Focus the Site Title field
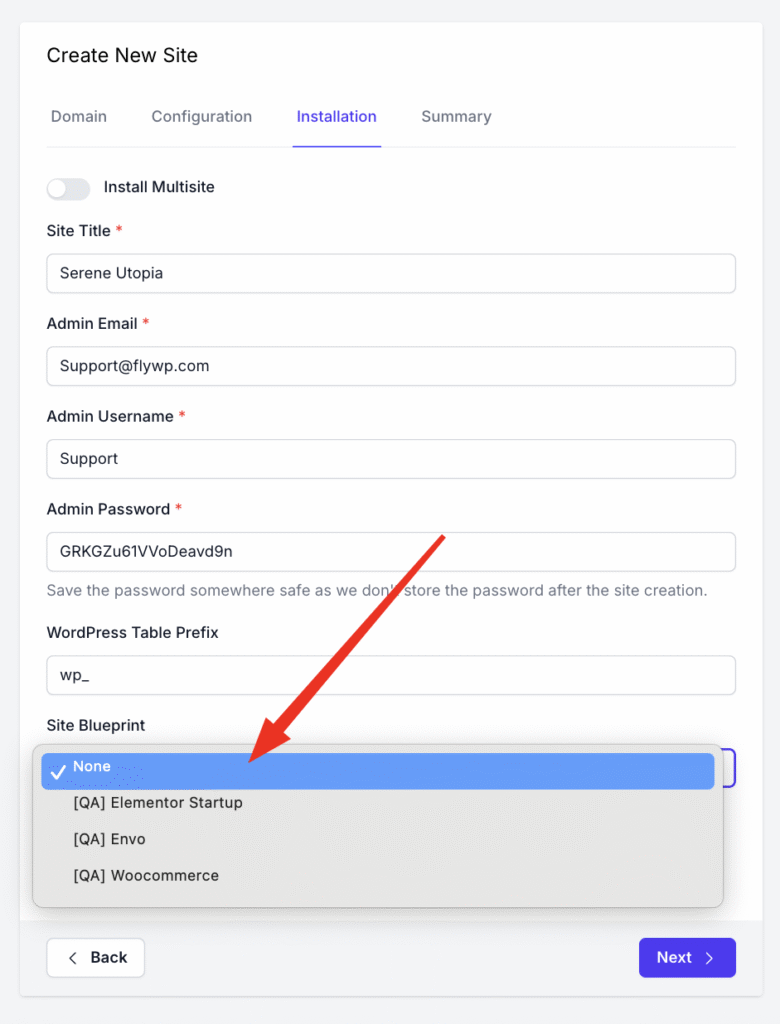Screen dimensions: 780x1024 tap(391, 273)
